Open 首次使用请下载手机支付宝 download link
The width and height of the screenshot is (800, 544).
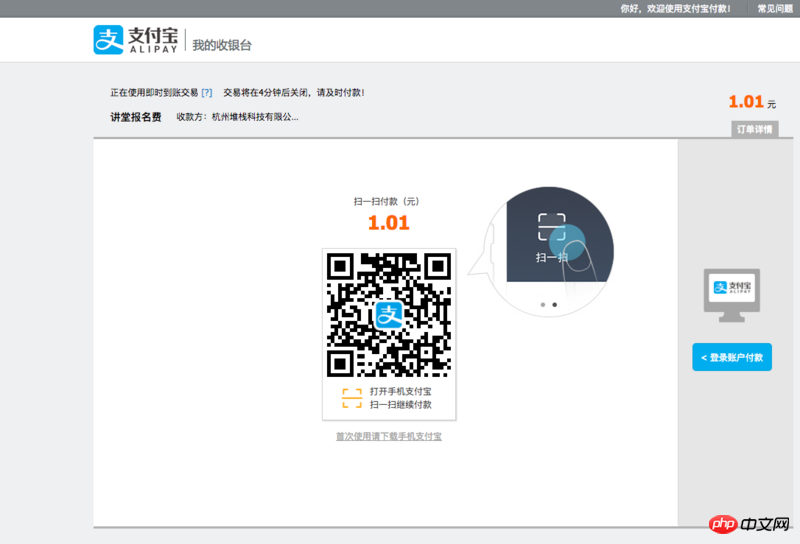[389, 436]
